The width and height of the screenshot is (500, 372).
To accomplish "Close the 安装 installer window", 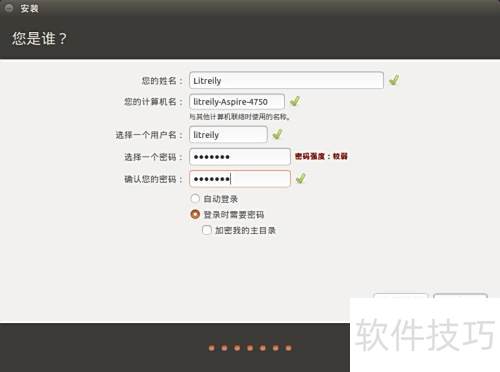I will (x=9, y=7).
